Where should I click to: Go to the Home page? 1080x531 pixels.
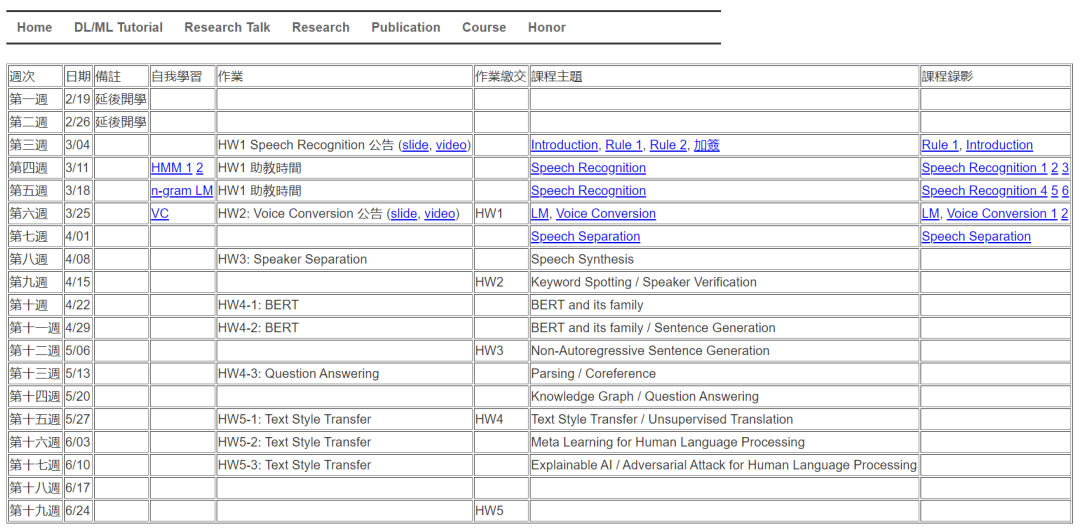click(34, 28)
